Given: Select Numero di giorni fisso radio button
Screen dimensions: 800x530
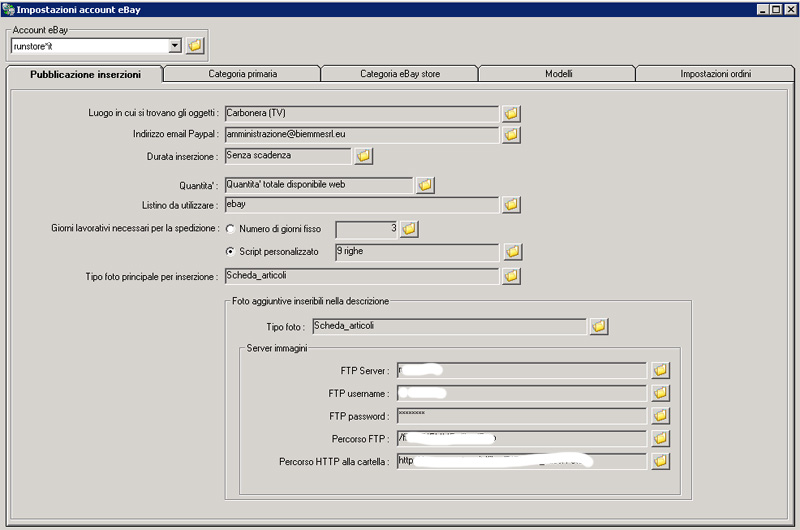Looking at the screenshot, I should 230,229.
